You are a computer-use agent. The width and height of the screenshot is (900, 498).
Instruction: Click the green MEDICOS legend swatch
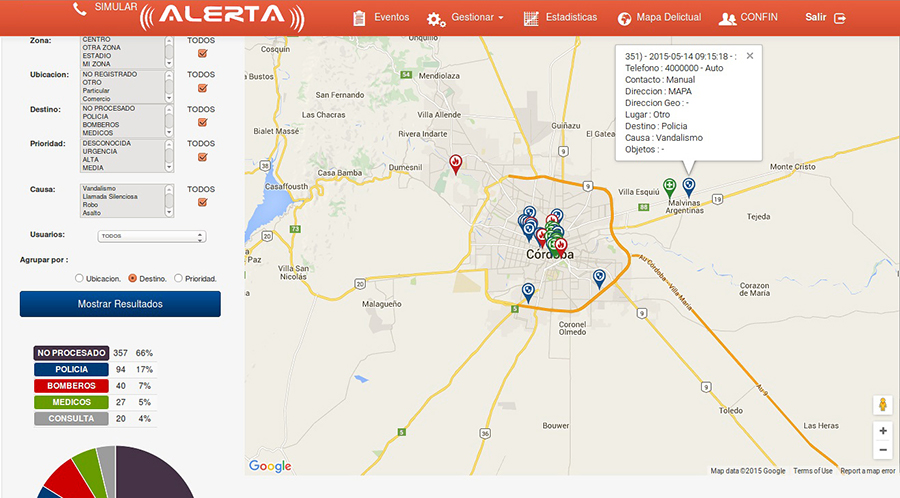(71, 402)
